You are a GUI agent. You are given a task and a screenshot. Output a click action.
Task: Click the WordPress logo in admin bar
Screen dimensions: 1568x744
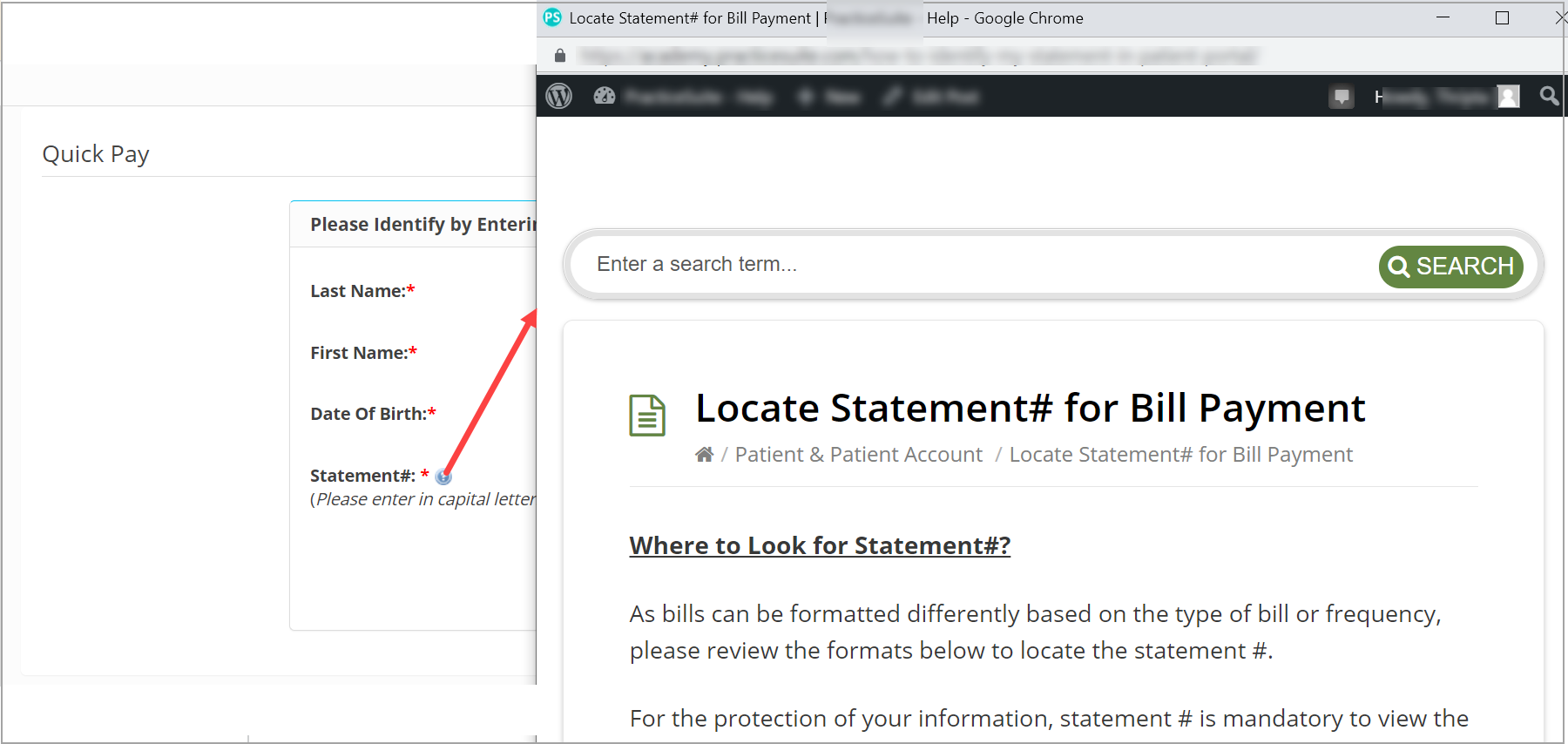(x=558, y=96)
